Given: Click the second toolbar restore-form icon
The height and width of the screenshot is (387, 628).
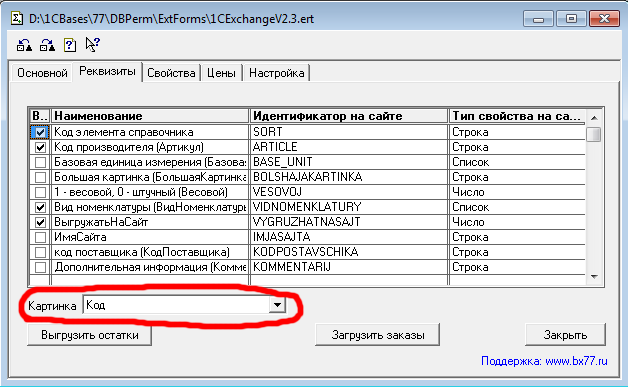Looking at the screenshot, I should pos(47,45).
